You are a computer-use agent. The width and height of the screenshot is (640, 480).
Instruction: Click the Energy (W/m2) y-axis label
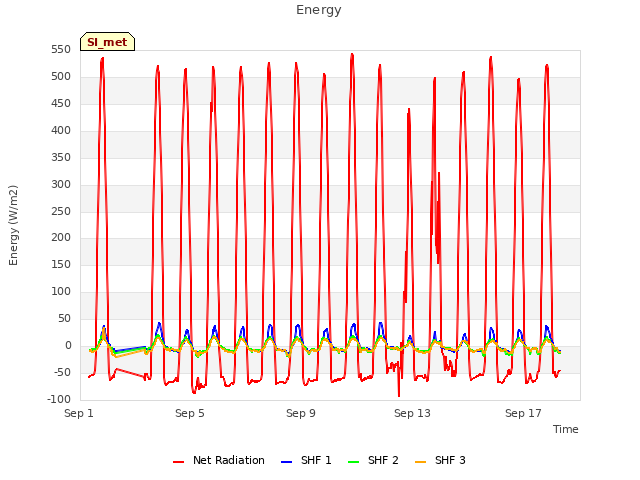pyautogui.click(x=13, y=225)
